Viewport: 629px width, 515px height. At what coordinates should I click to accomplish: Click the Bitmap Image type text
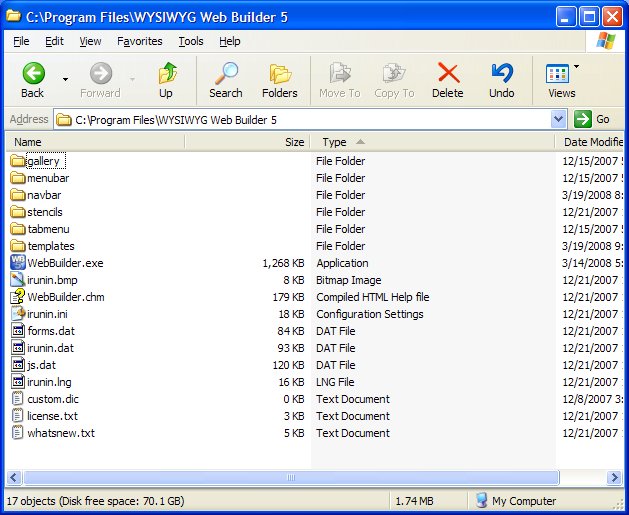[349, 280]
